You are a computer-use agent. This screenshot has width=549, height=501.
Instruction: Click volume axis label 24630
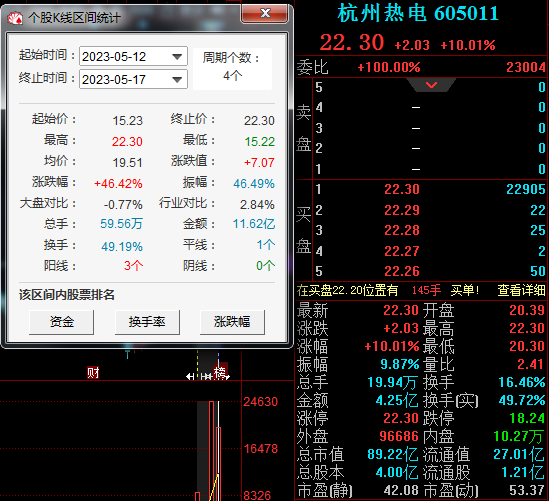pyautogui.click(x=260, y=402)
